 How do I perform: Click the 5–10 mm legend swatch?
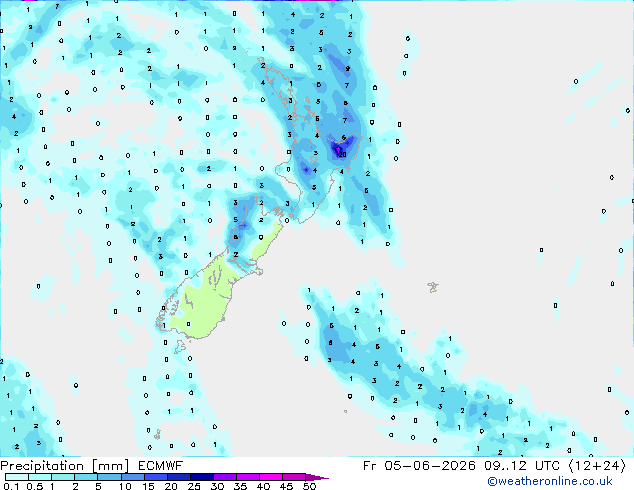click(109, 477)
